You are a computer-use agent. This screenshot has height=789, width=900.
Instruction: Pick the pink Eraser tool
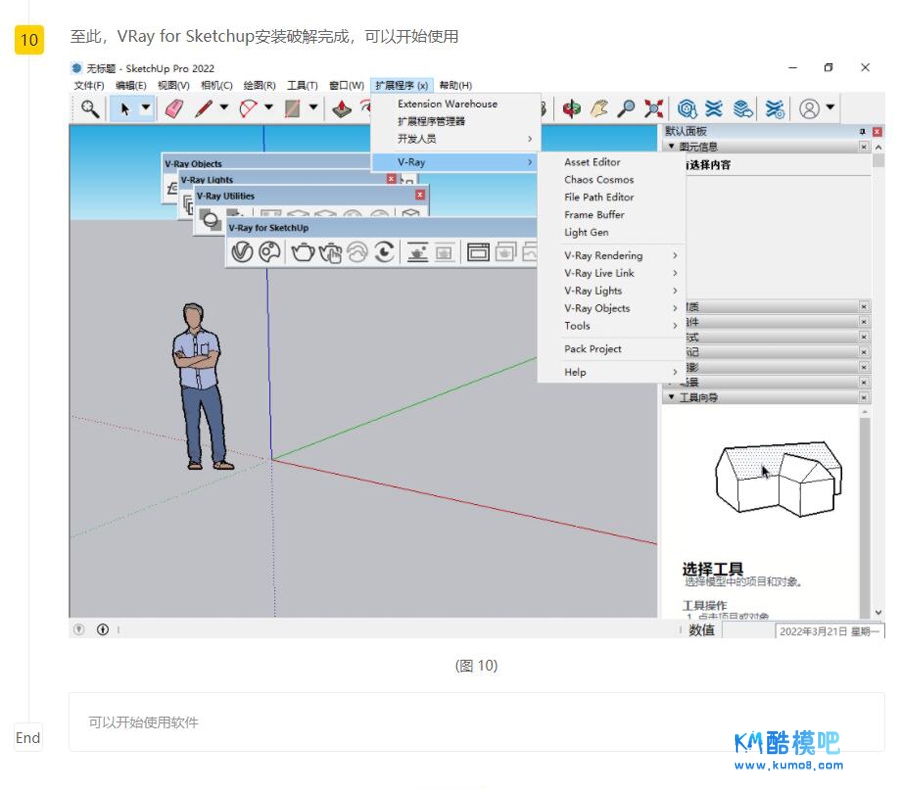(x=174, y=108)
